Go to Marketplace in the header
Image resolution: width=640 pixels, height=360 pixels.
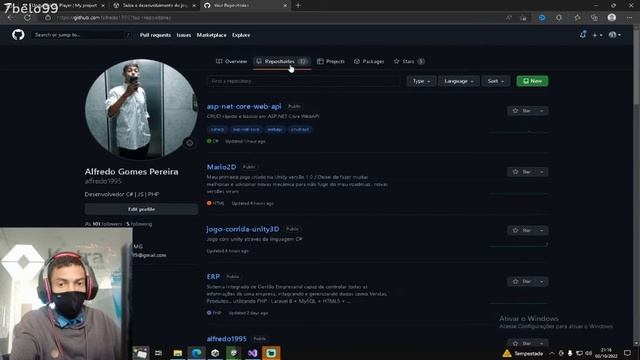211,35
